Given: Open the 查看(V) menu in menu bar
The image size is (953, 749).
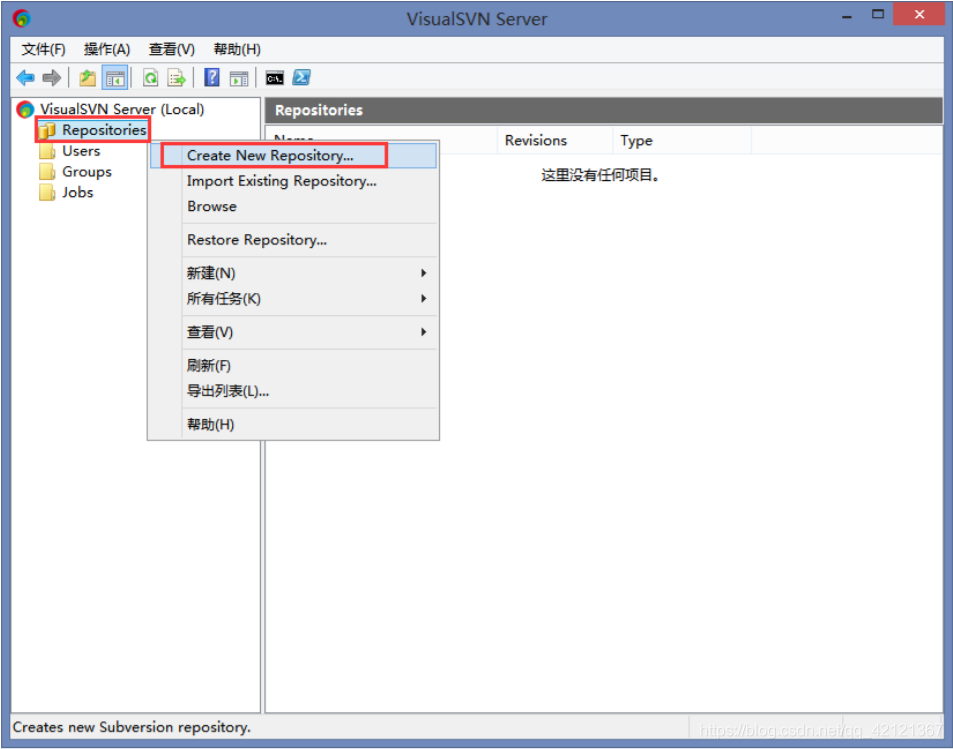Looking at the screenshot, I should pos(171,49).
